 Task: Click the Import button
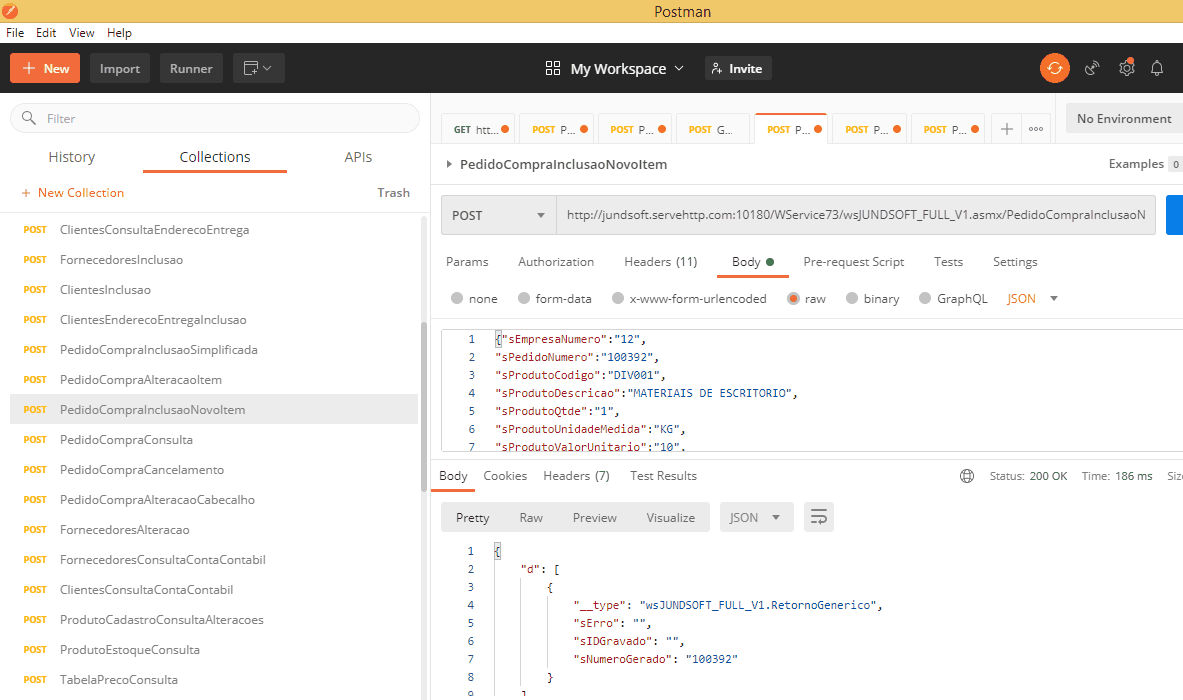[120, 68]
